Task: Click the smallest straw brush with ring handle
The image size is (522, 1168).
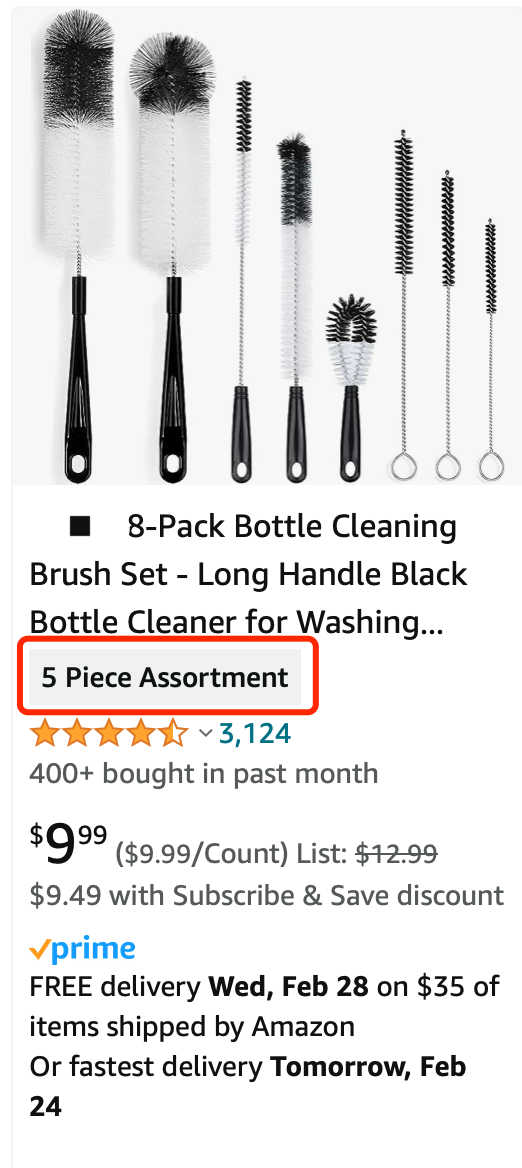Action: coord(490,349)
